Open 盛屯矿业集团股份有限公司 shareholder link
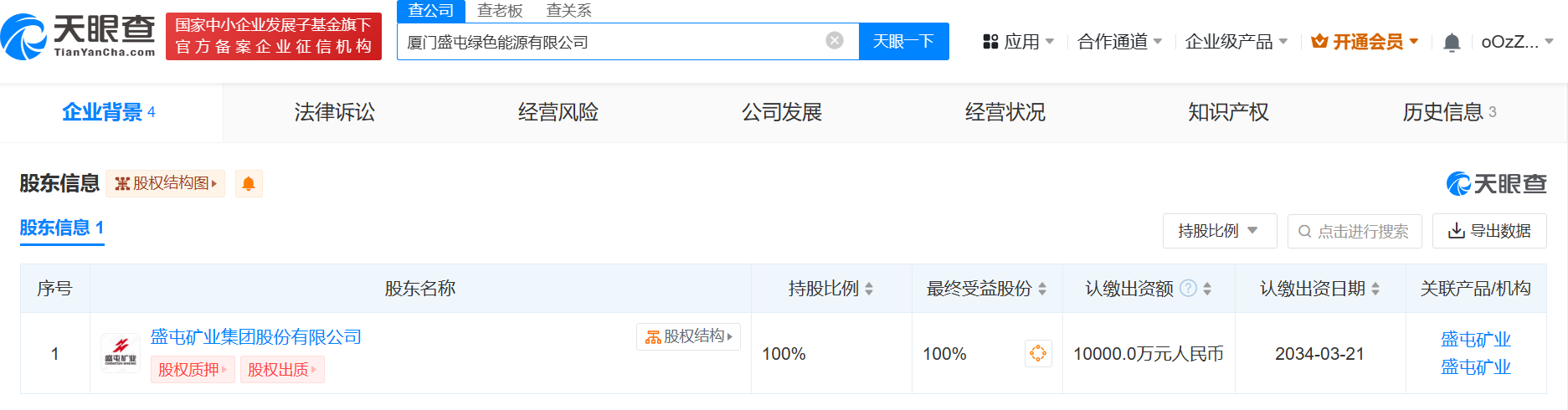Screen dimensions: 1568x410 click(255, 336)
